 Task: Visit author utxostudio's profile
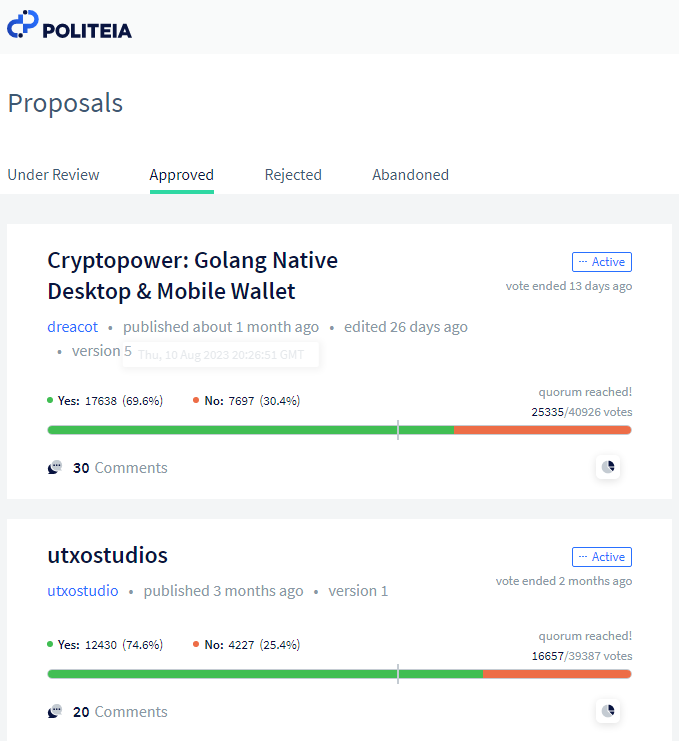tap(83, 591)
